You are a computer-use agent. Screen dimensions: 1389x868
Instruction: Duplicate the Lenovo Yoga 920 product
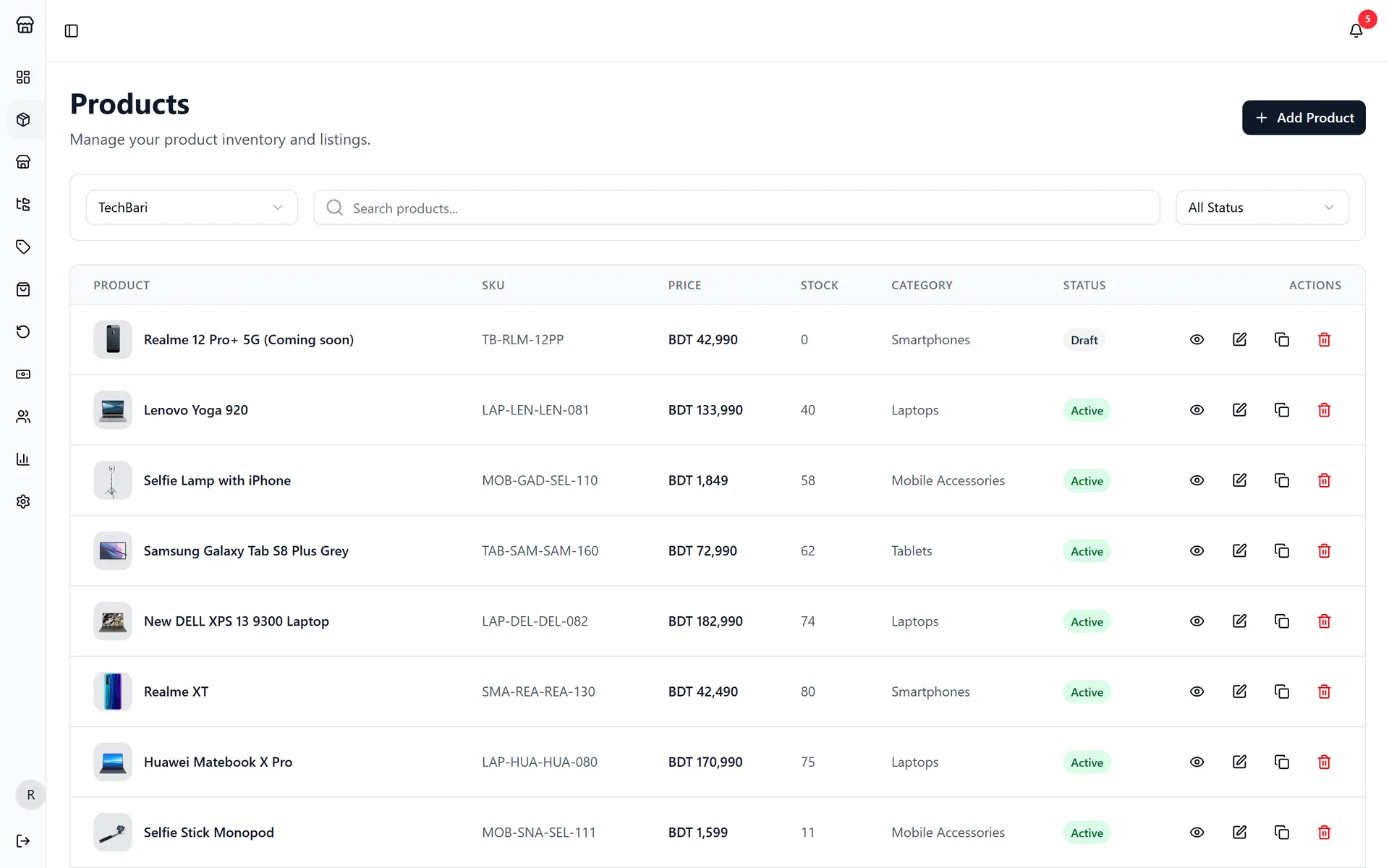click(1282, 410)
